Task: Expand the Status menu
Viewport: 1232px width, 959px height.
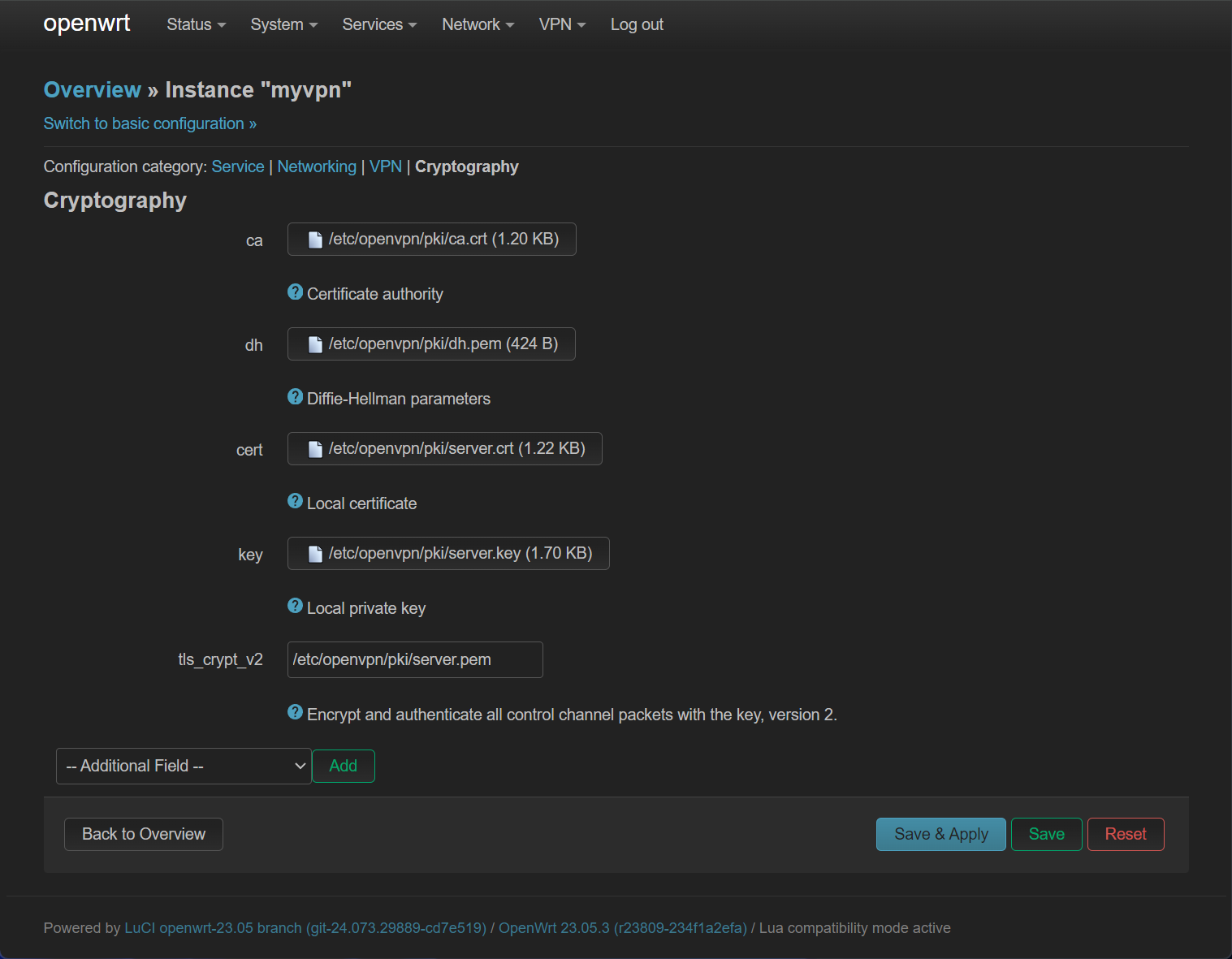Action: pos(196,24)
